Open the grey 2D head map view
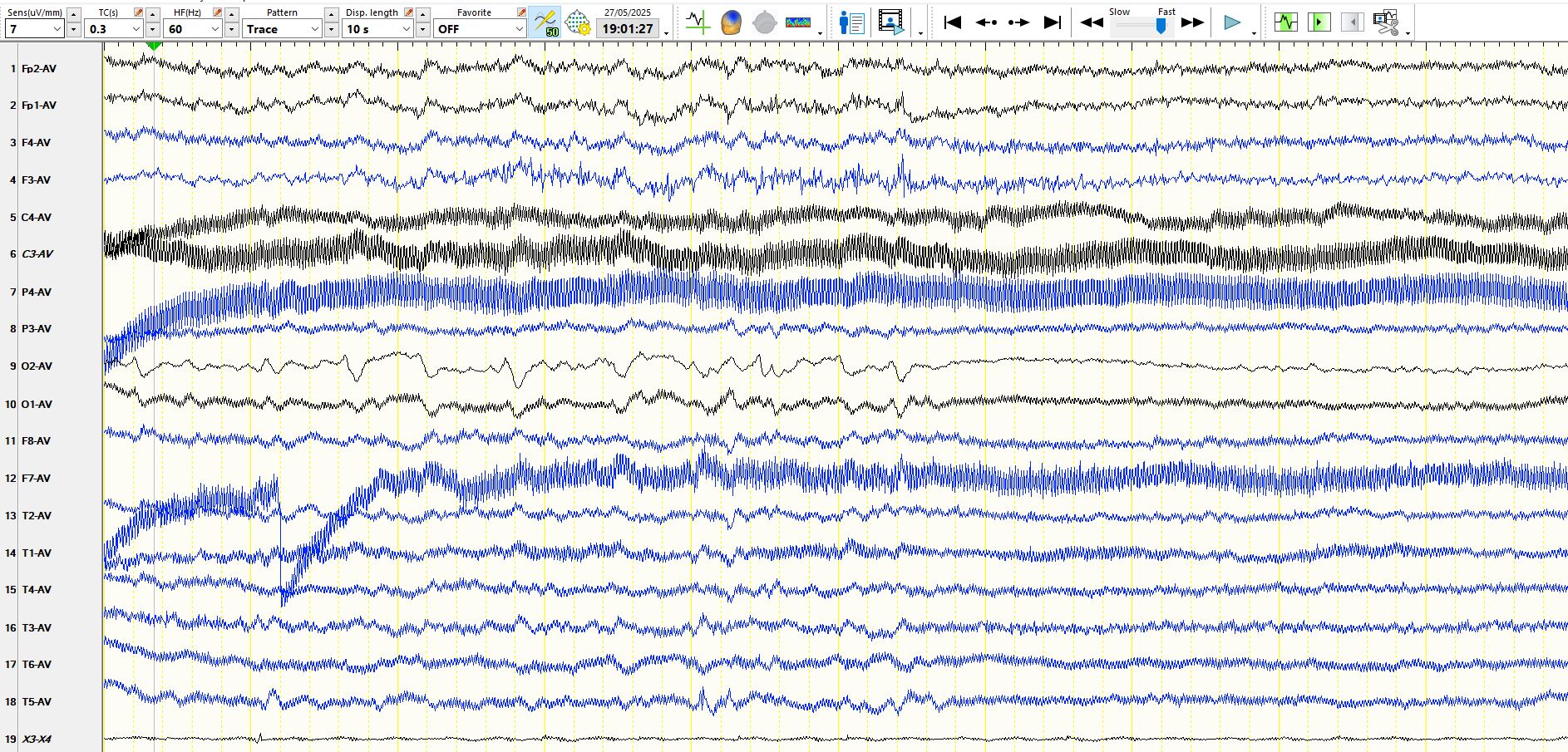Viewport: 1568px width, 752px height. coord(764,22)
